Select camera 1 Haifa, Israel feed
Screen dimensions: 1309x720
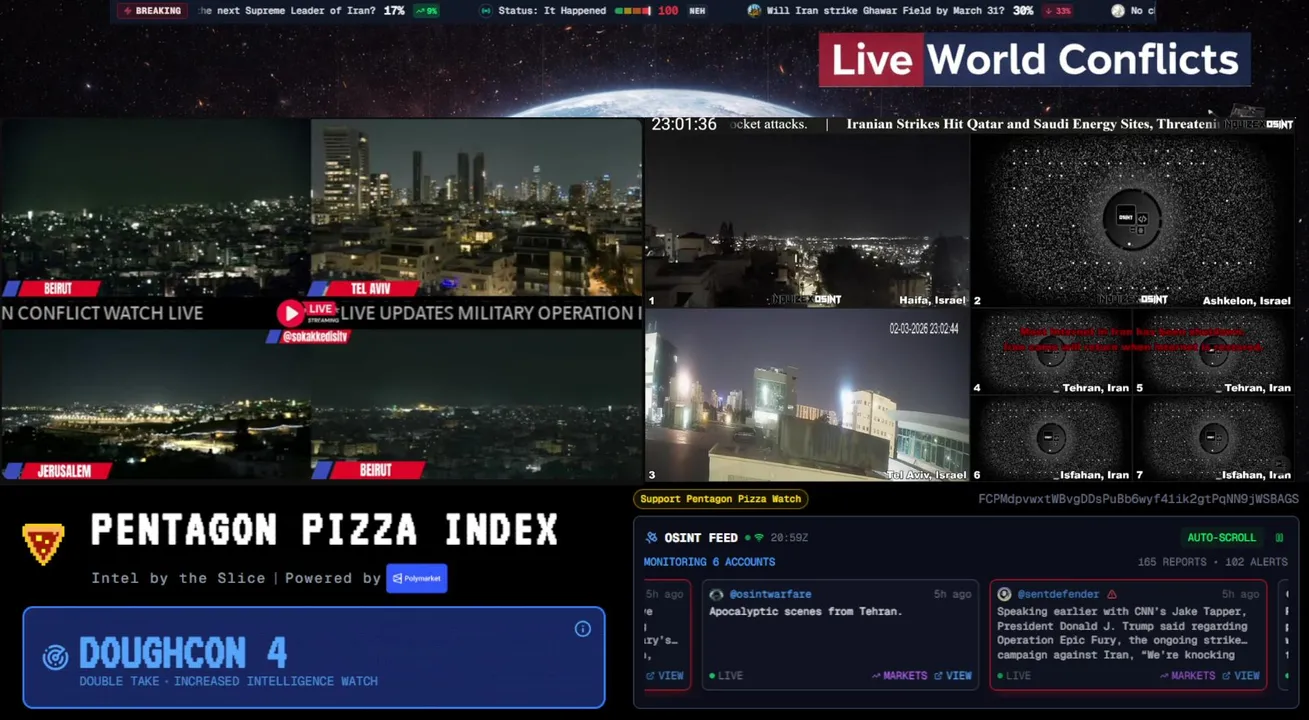(807, 221)
